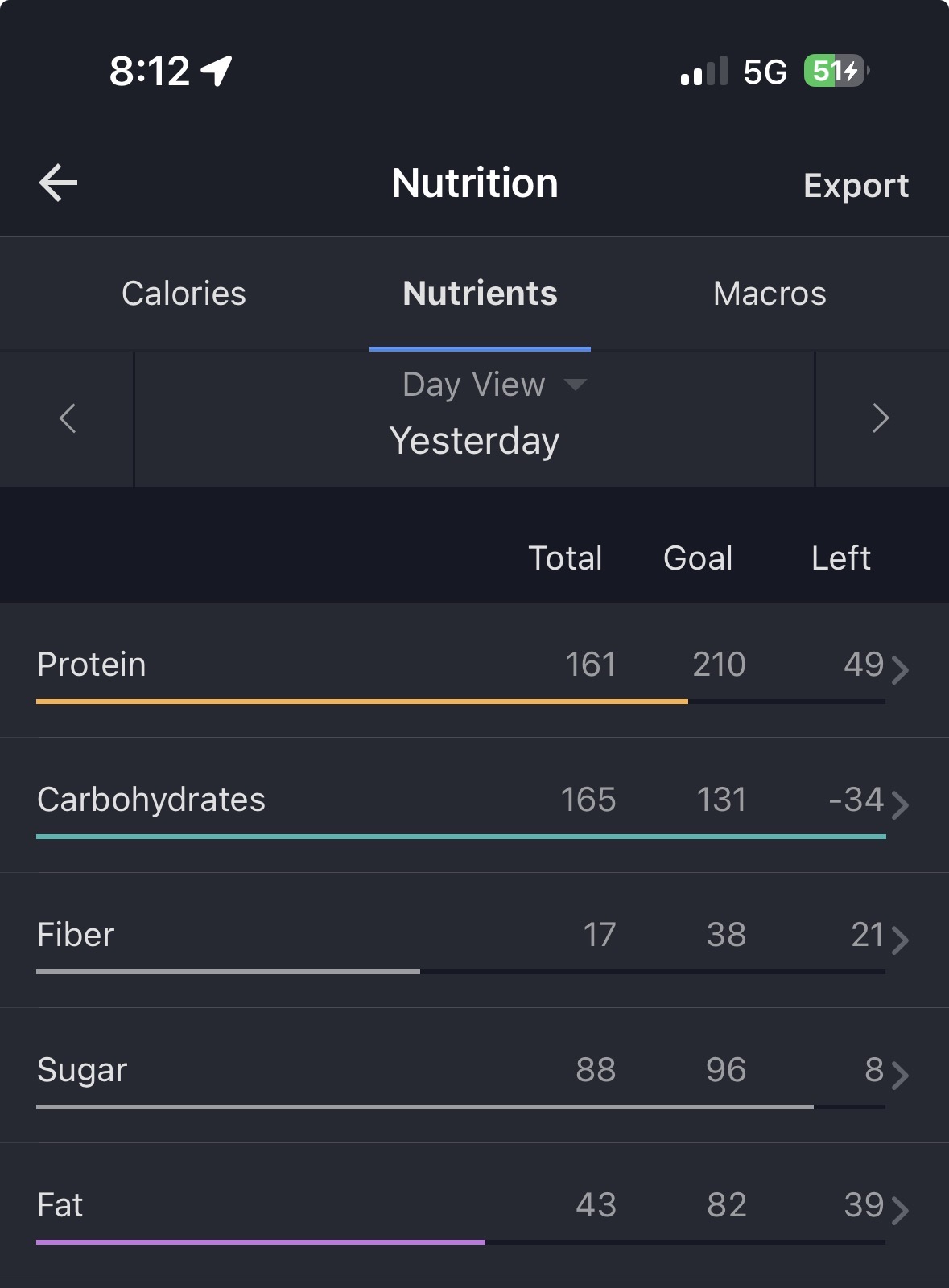Tap the Export button

856,186
